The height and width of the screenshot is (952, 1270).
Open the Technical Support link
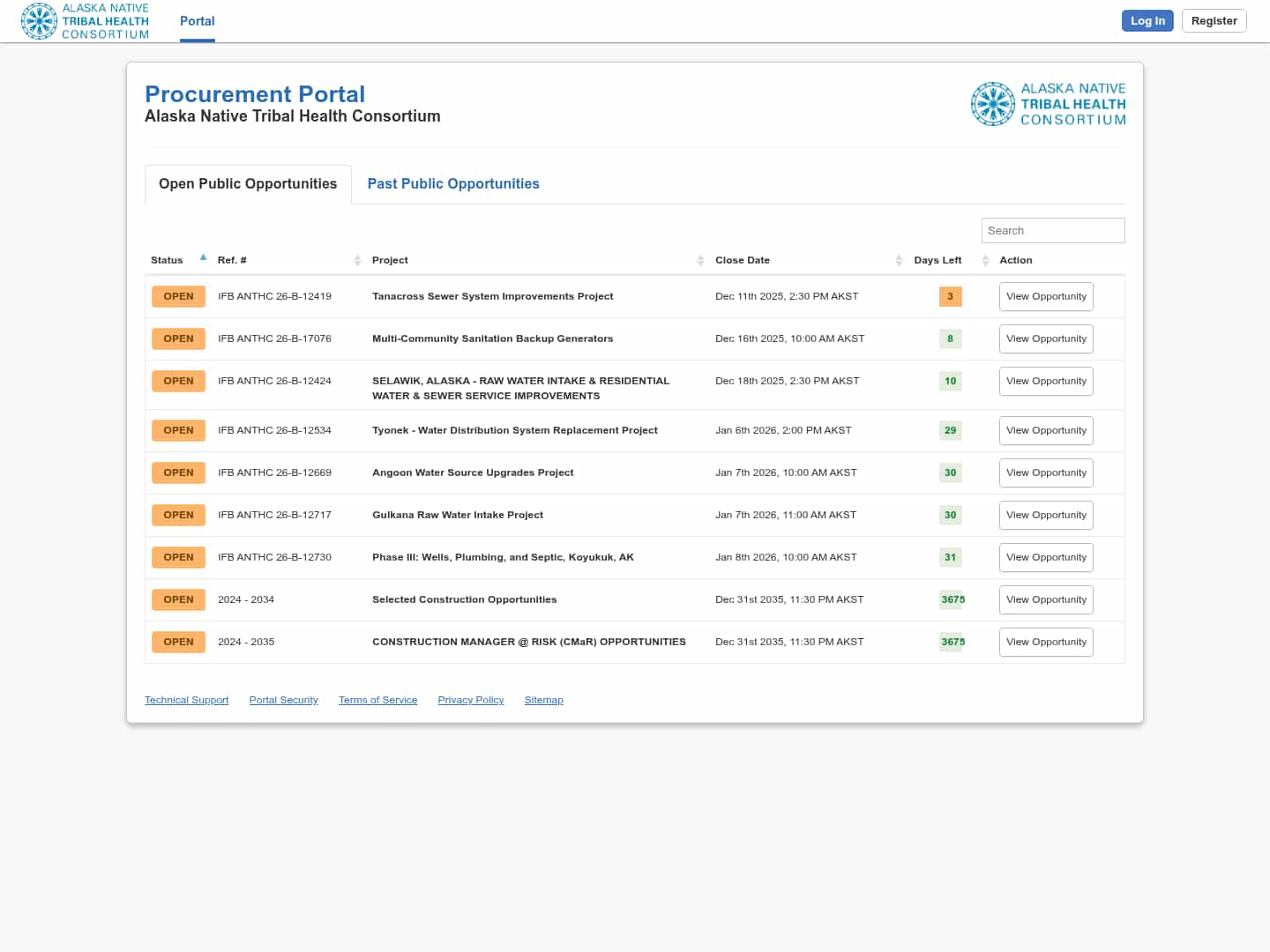pyautogui.click(x=186, y=700)
